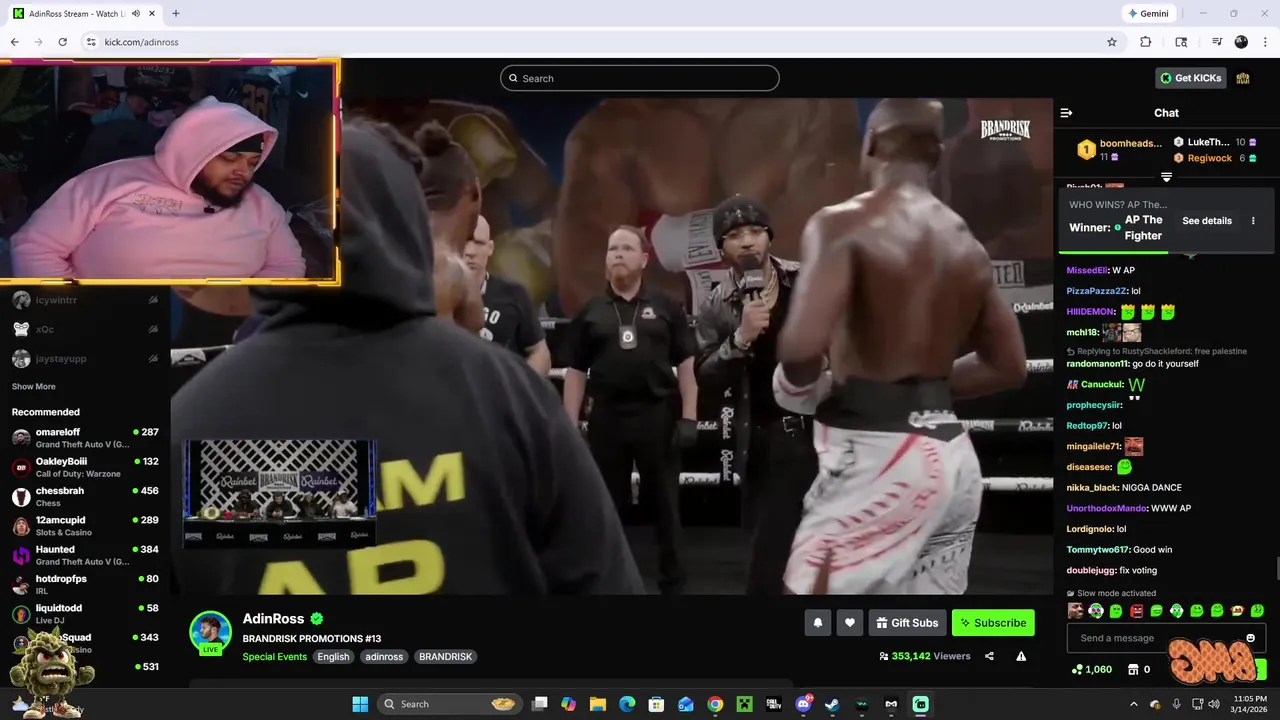The width and height of the screenshot is (1280, 720).
Task: Open the Chrome media controls icon
Action: pos(1217,42)
